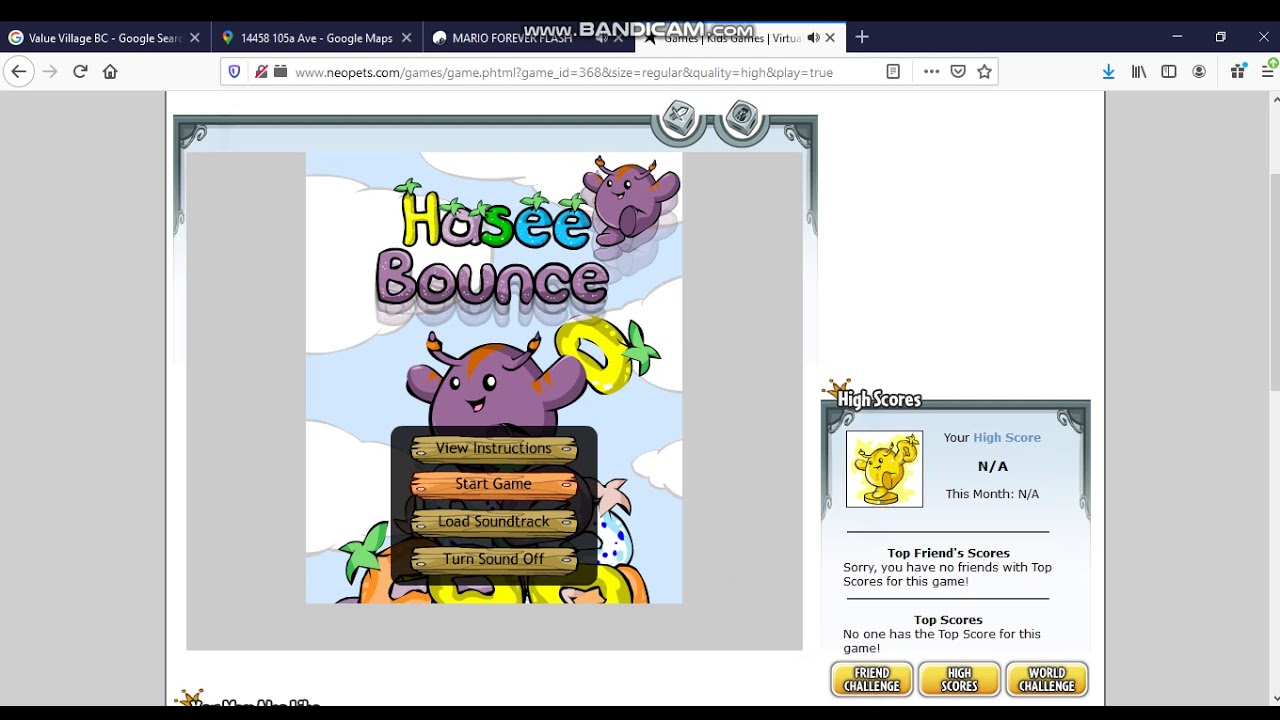The image size is (1280, 720).
Task: Open the tracking protection shield icon
Action: coord(235,72)
